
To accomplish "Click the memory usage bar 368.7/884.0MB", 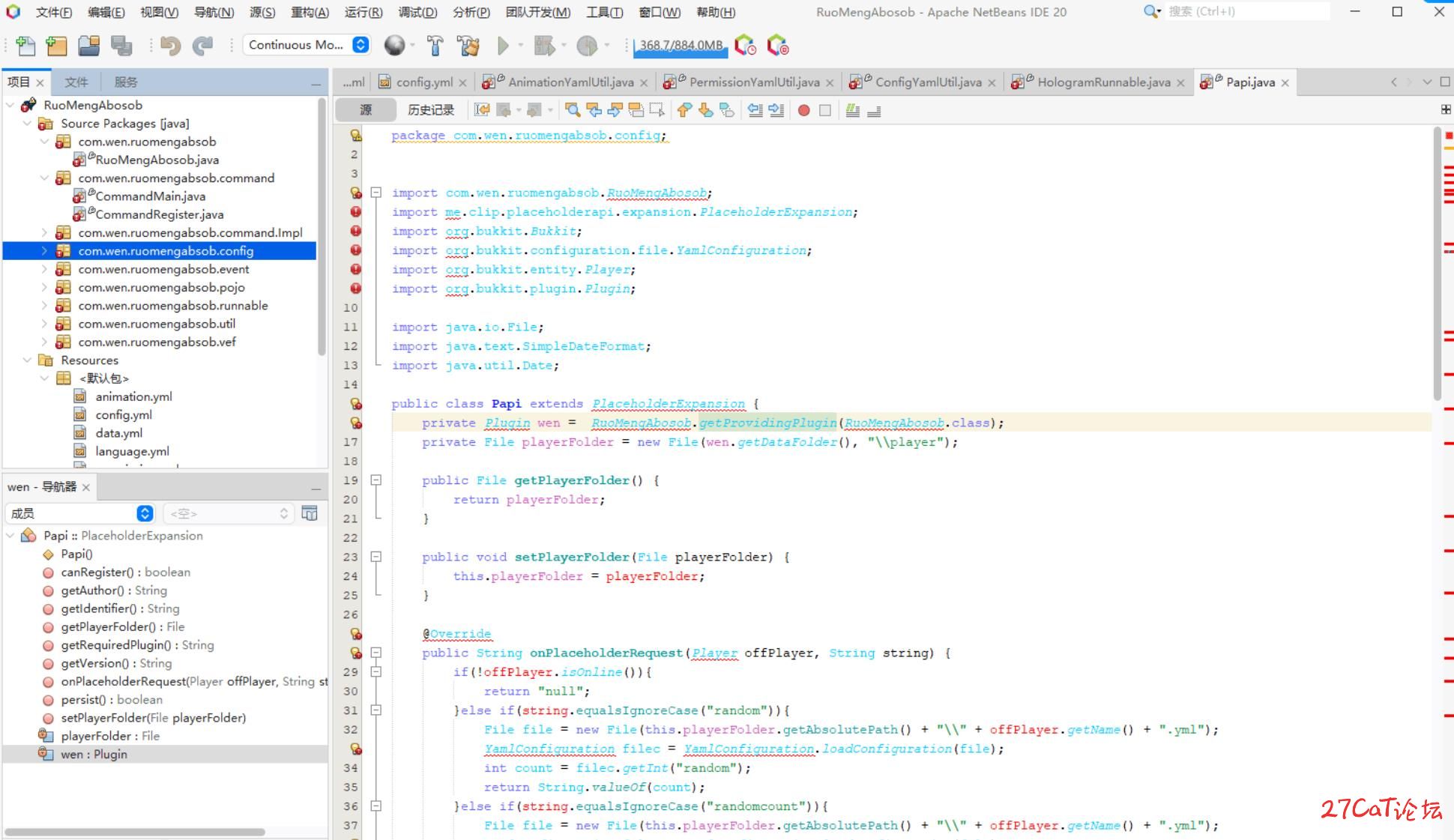I will 681,46.
